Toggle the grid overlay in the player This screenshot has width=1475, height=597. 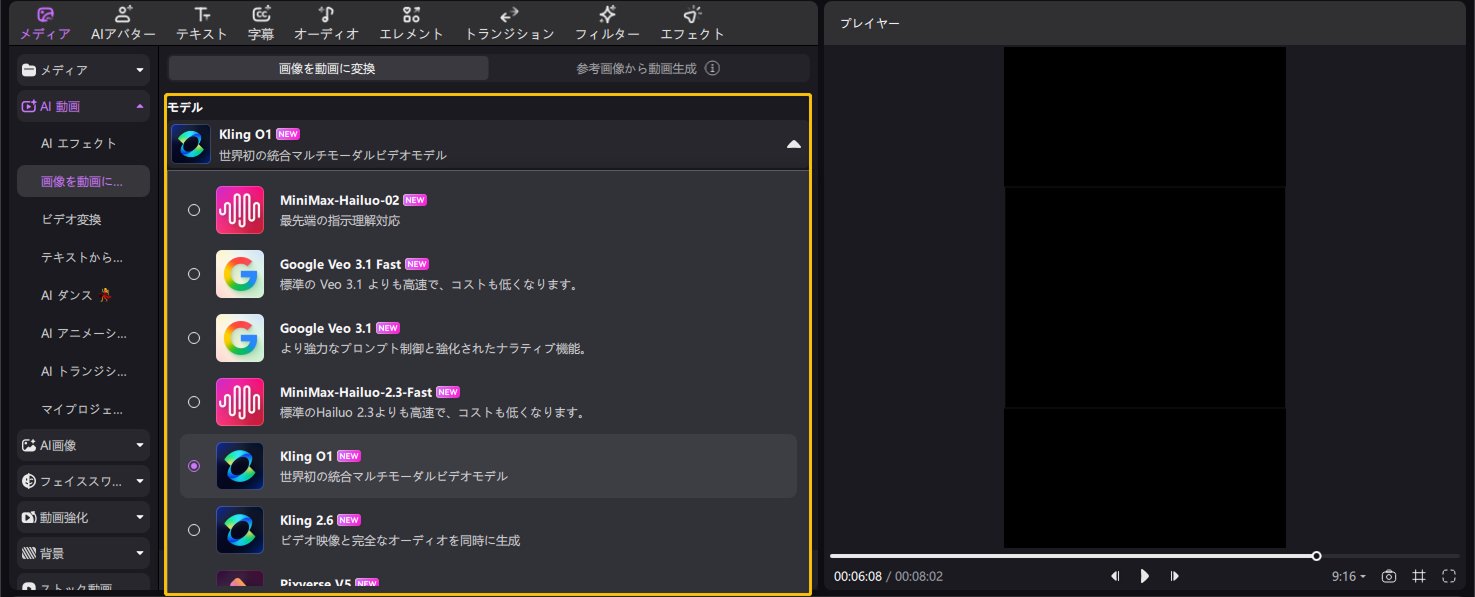(1418, 576)
